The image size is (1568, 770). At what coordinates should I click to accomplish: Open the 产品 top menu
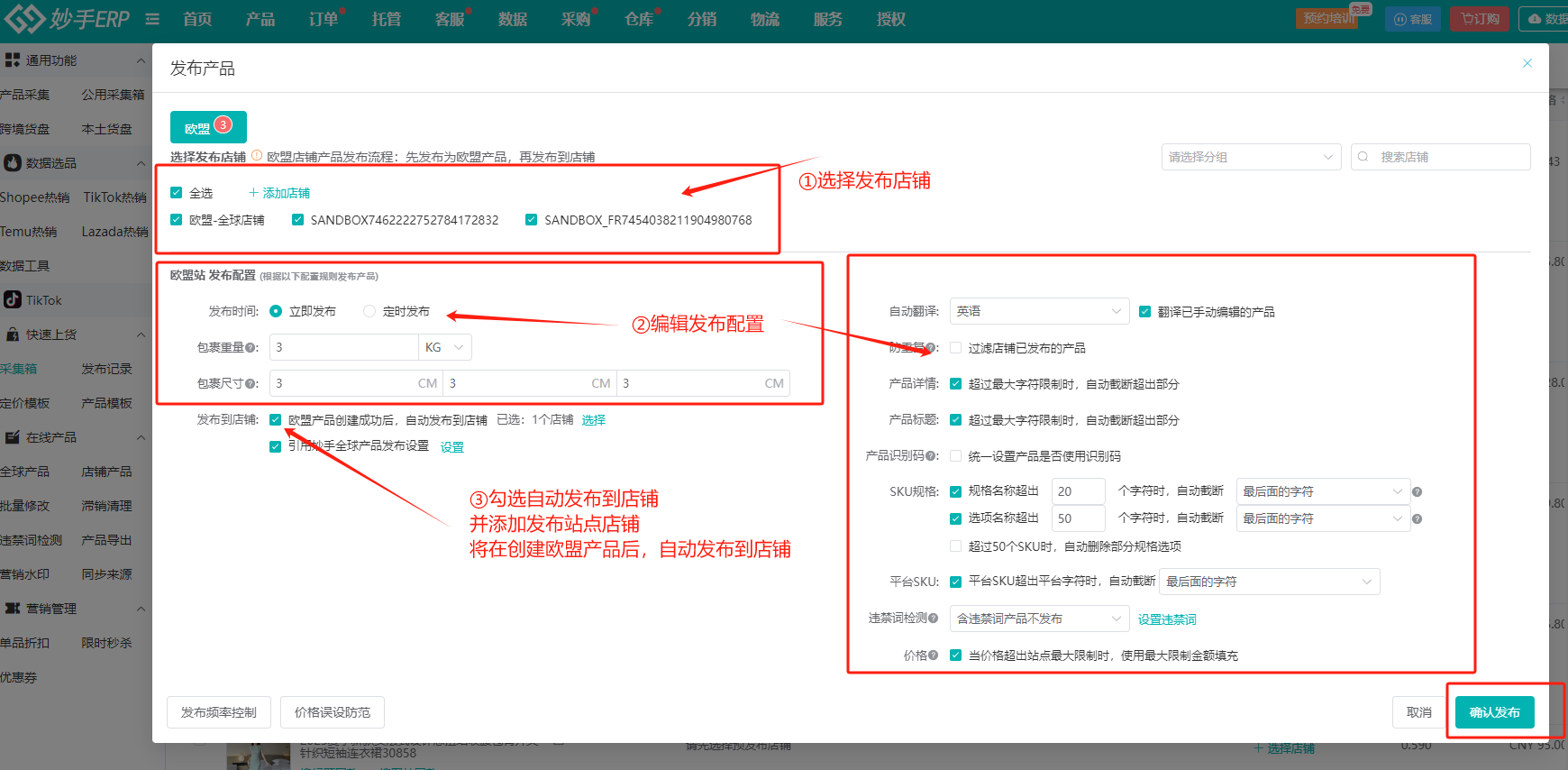click(x=260, y=19)
